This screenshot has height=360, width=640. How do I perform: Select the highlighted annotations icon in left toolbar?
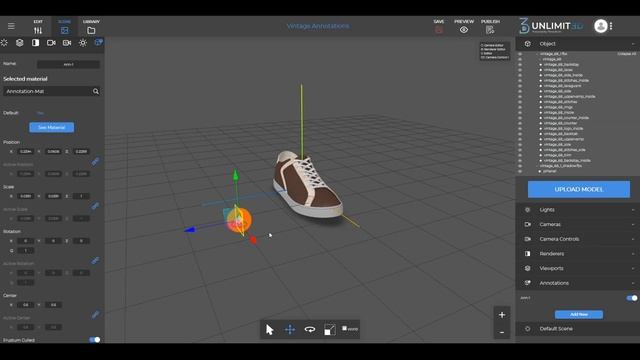(98, 42)
